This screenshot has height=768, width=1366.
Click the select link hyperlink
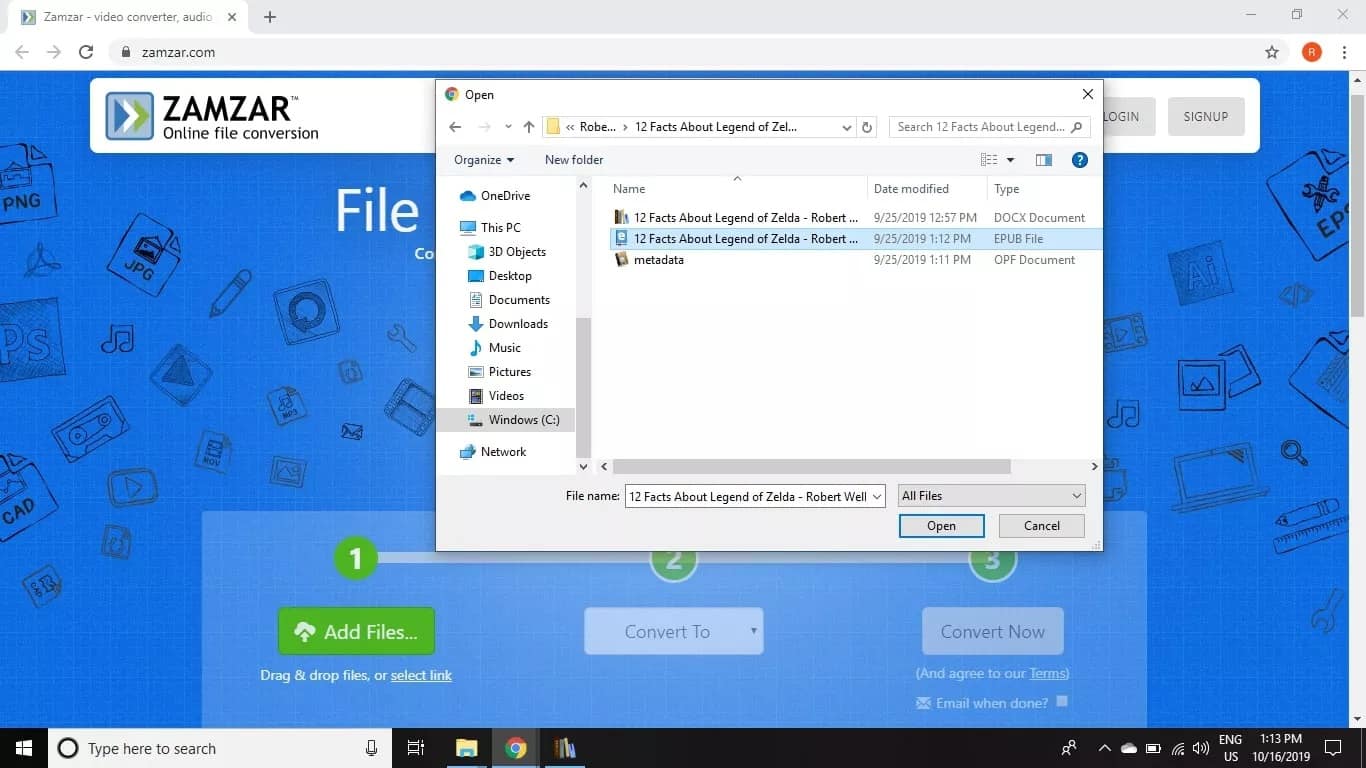421,675
